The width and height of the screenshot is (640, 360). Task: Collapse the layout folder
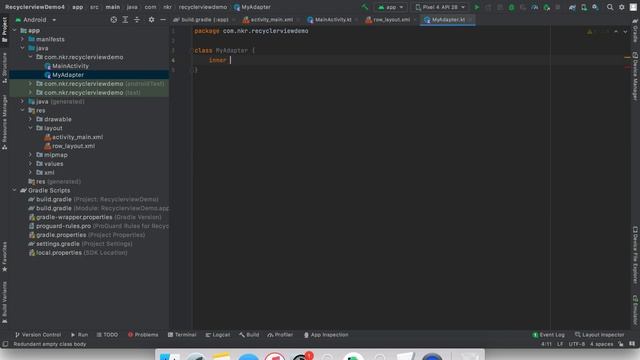pos(30,128)
